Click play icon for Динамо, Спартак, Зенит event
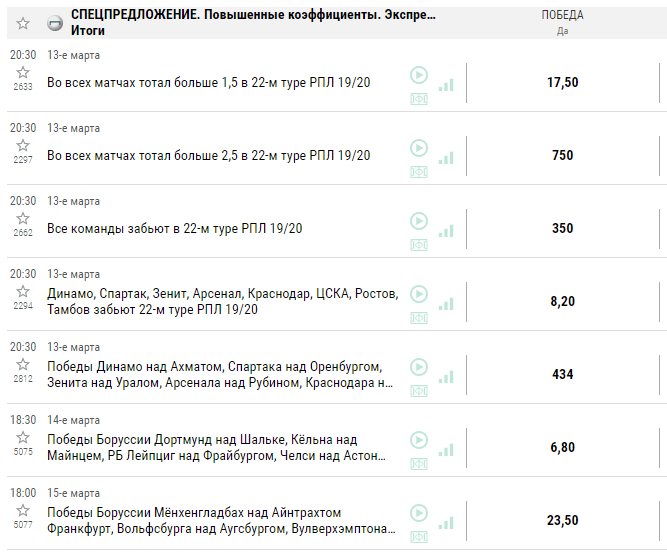Viewport: 667px width, 556px height. [419, 293]
